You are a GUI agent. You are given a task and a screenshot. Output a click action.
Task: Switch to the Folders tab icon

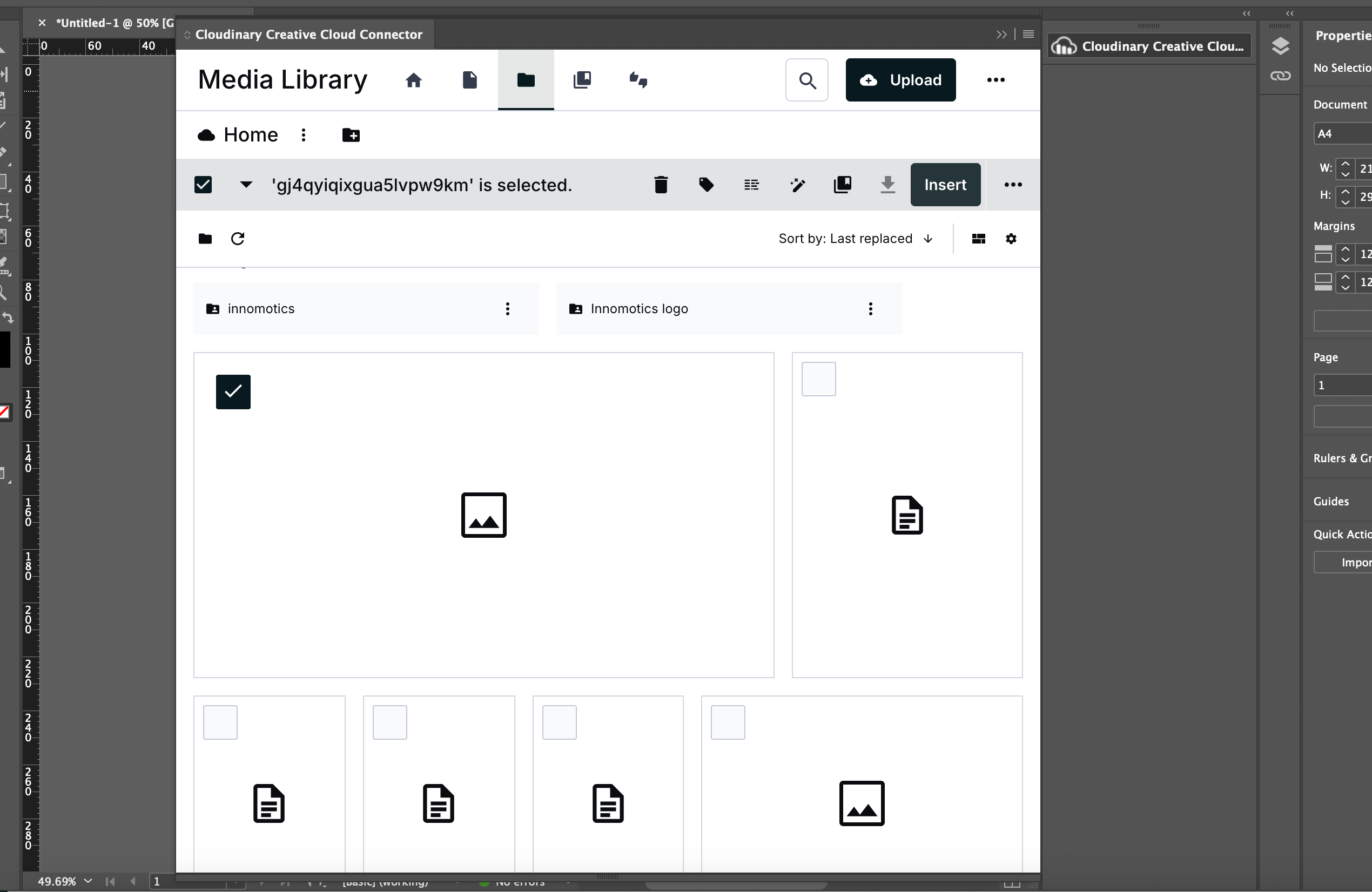(x=526, y=80)
